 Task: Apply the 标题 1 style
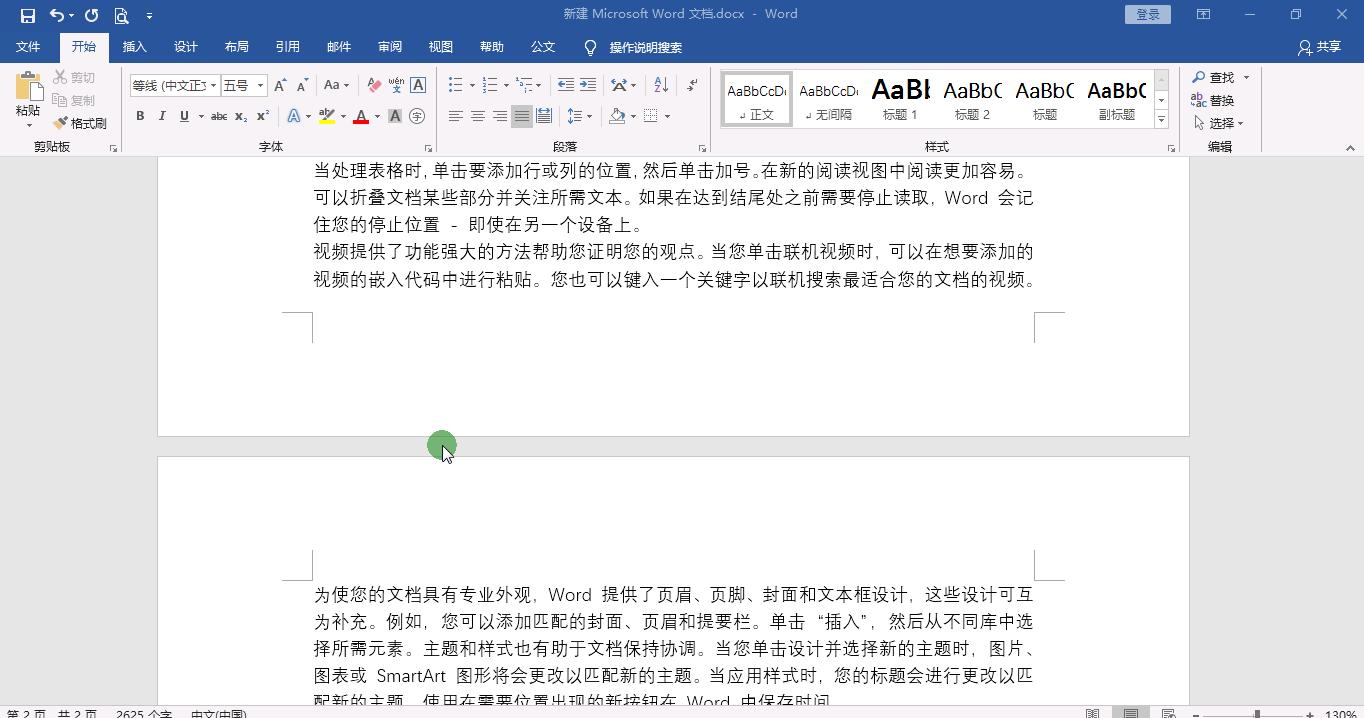tap(899, 98)
